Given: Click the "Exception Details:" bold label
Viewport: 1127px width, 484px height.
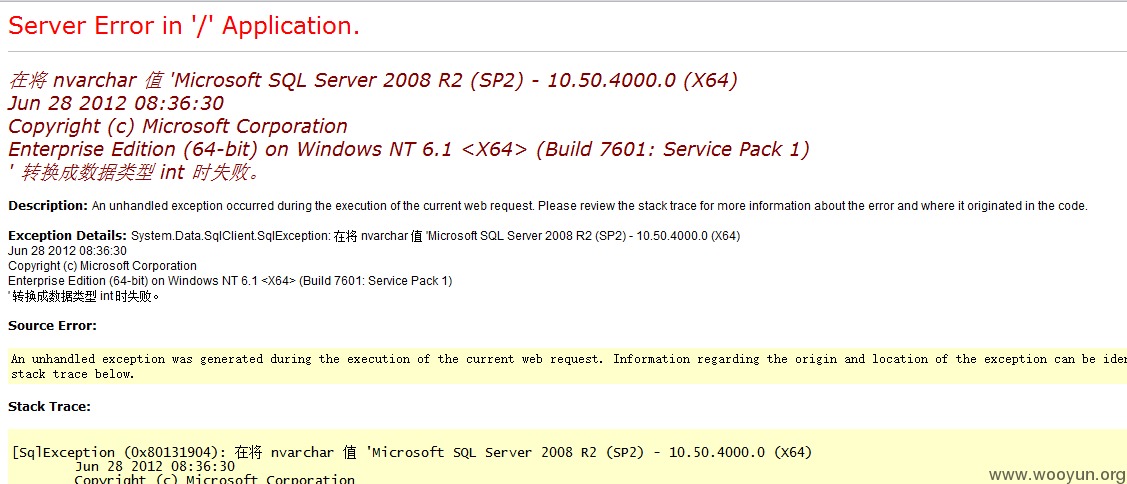Looking at the screenshot, I should [68, 236].
